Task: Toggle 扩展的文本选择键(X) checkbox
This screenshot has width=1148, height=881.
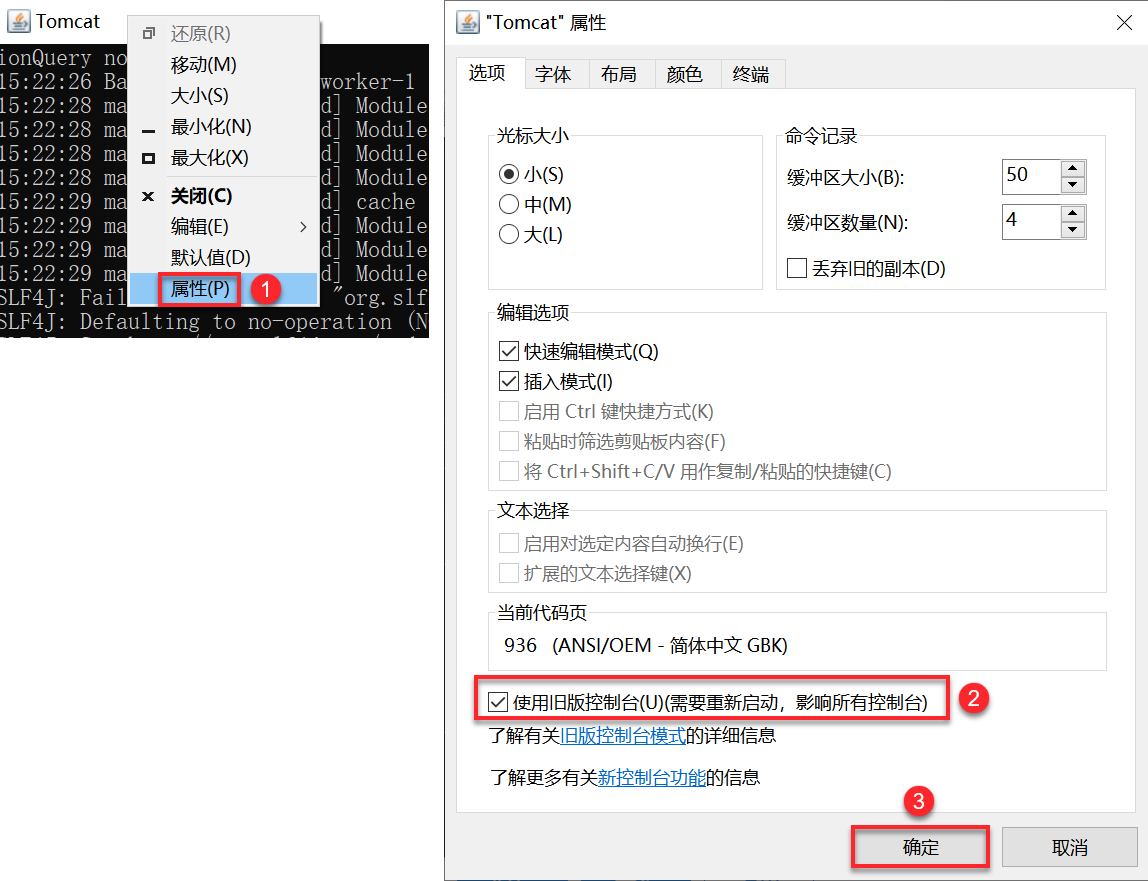Action: [x=509, y=573]
